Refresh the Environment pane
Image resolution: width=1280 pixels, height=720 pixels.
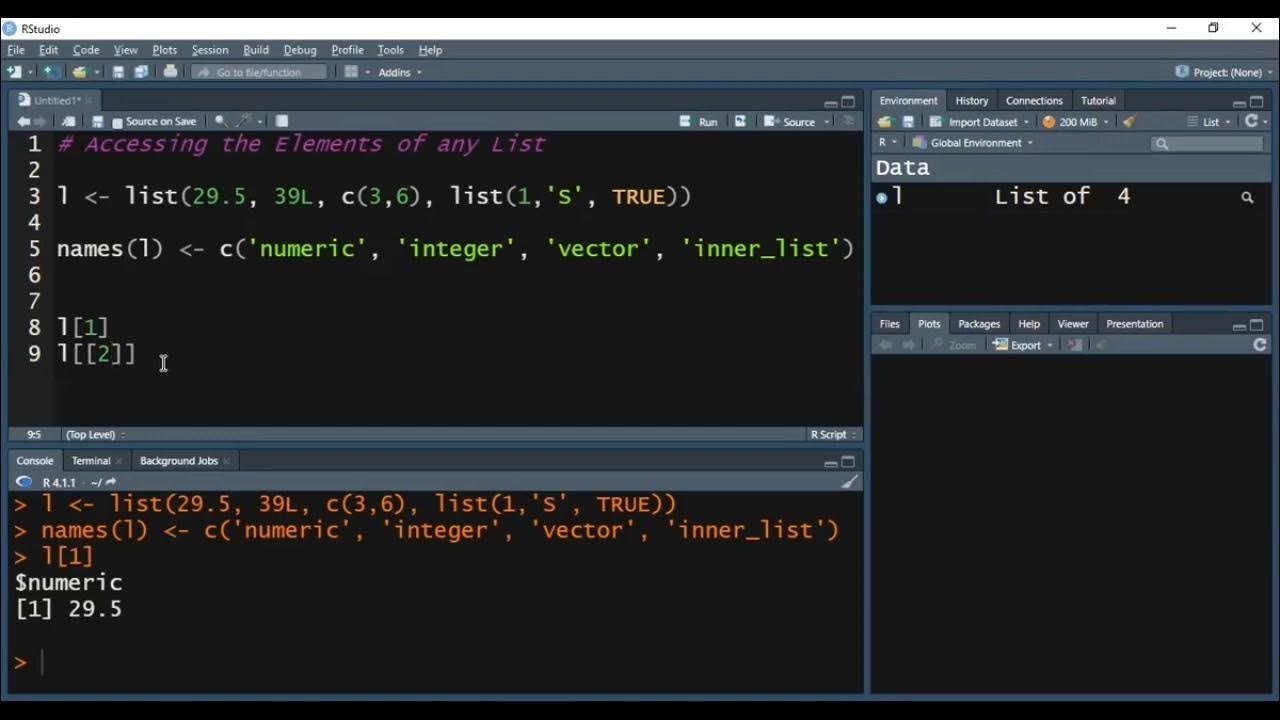[x=1251, y=122]
